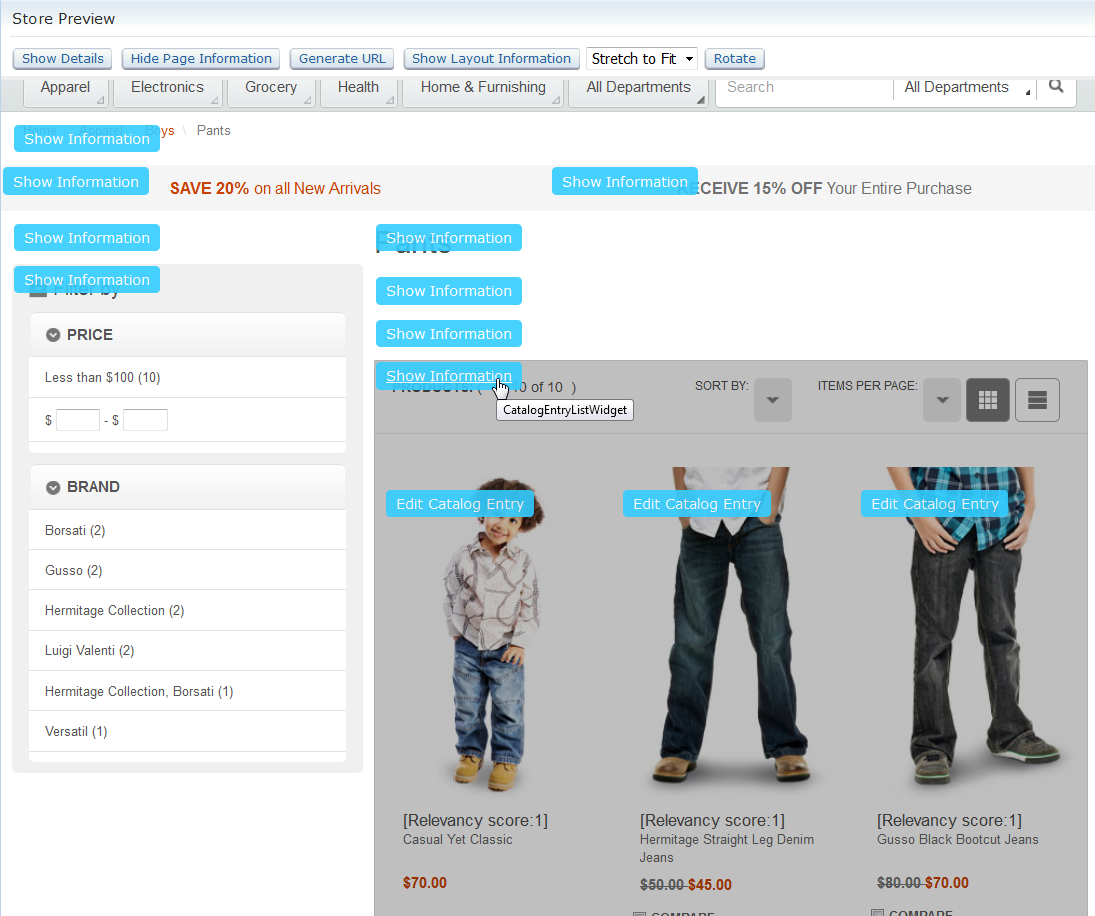The height and width of the screenshot is (916, 1095).
Task: Click the Show Details button
Action: [63, 59]
